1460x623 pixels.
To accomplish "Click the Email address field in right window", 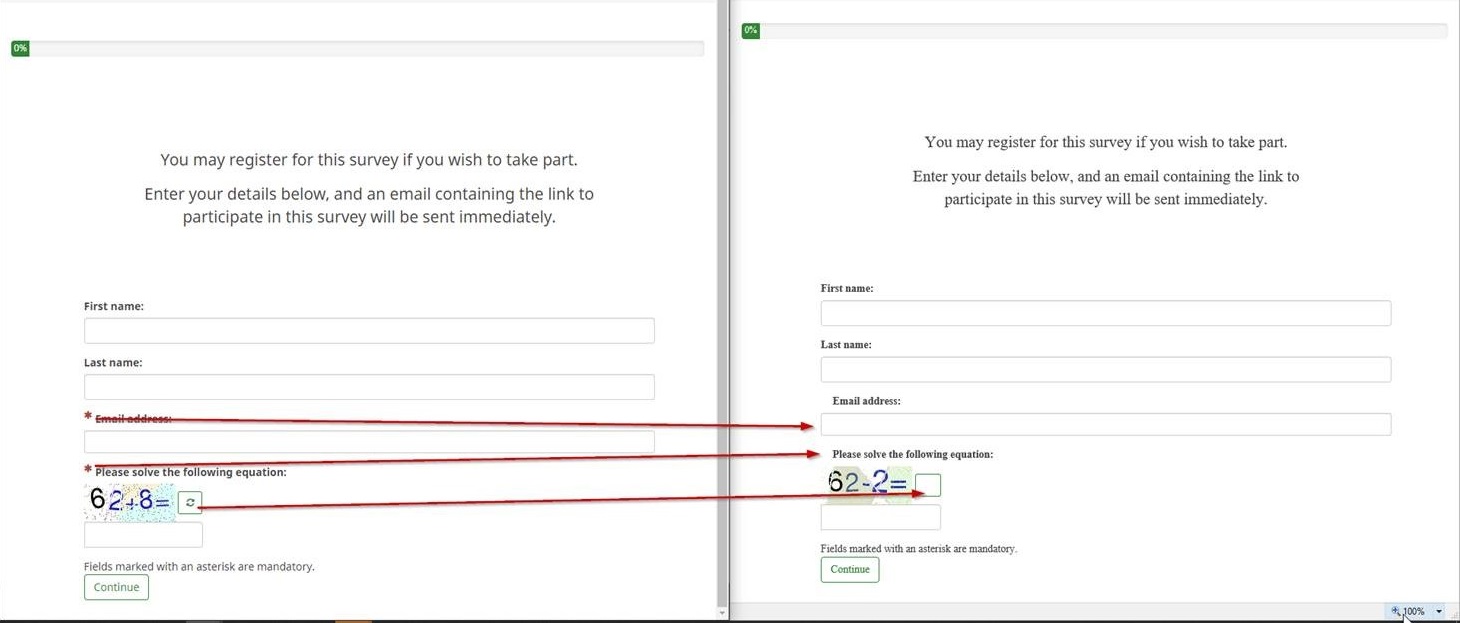I will point(1106,424).
